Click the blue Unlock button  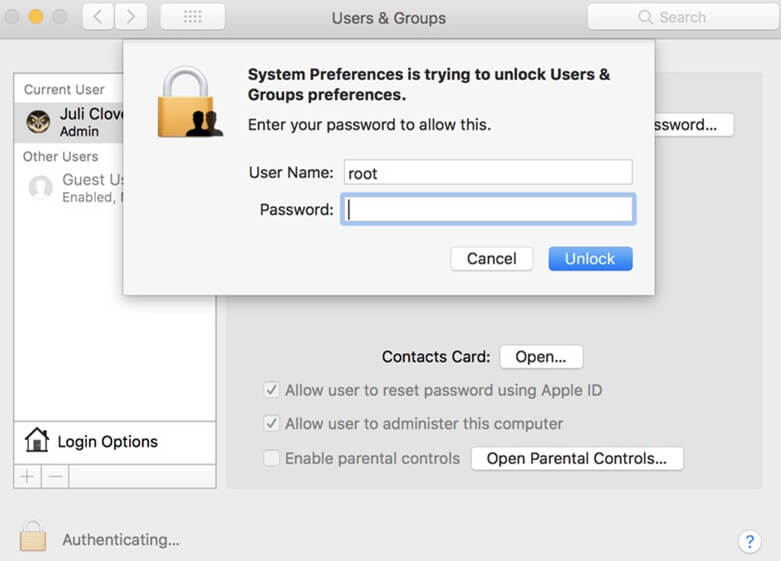590,259
